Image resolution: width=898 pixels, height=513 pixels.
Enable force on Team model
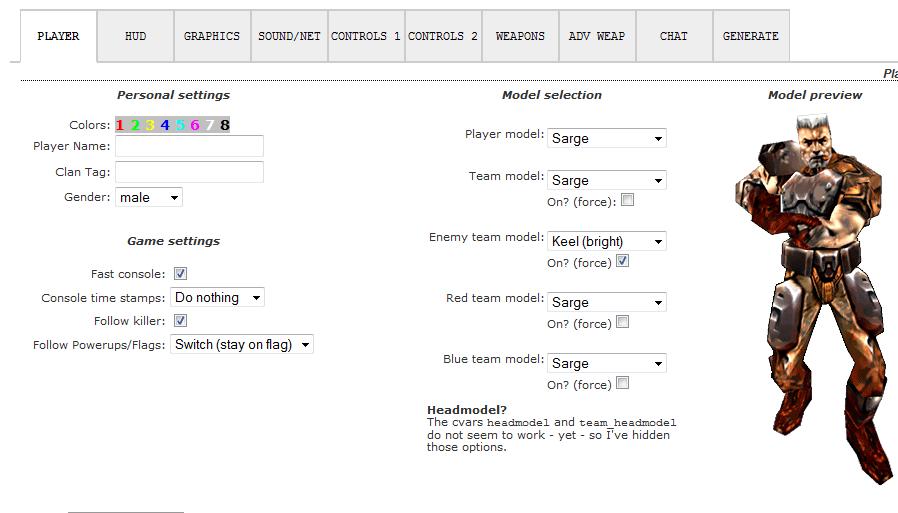click(x=628, y=200)
